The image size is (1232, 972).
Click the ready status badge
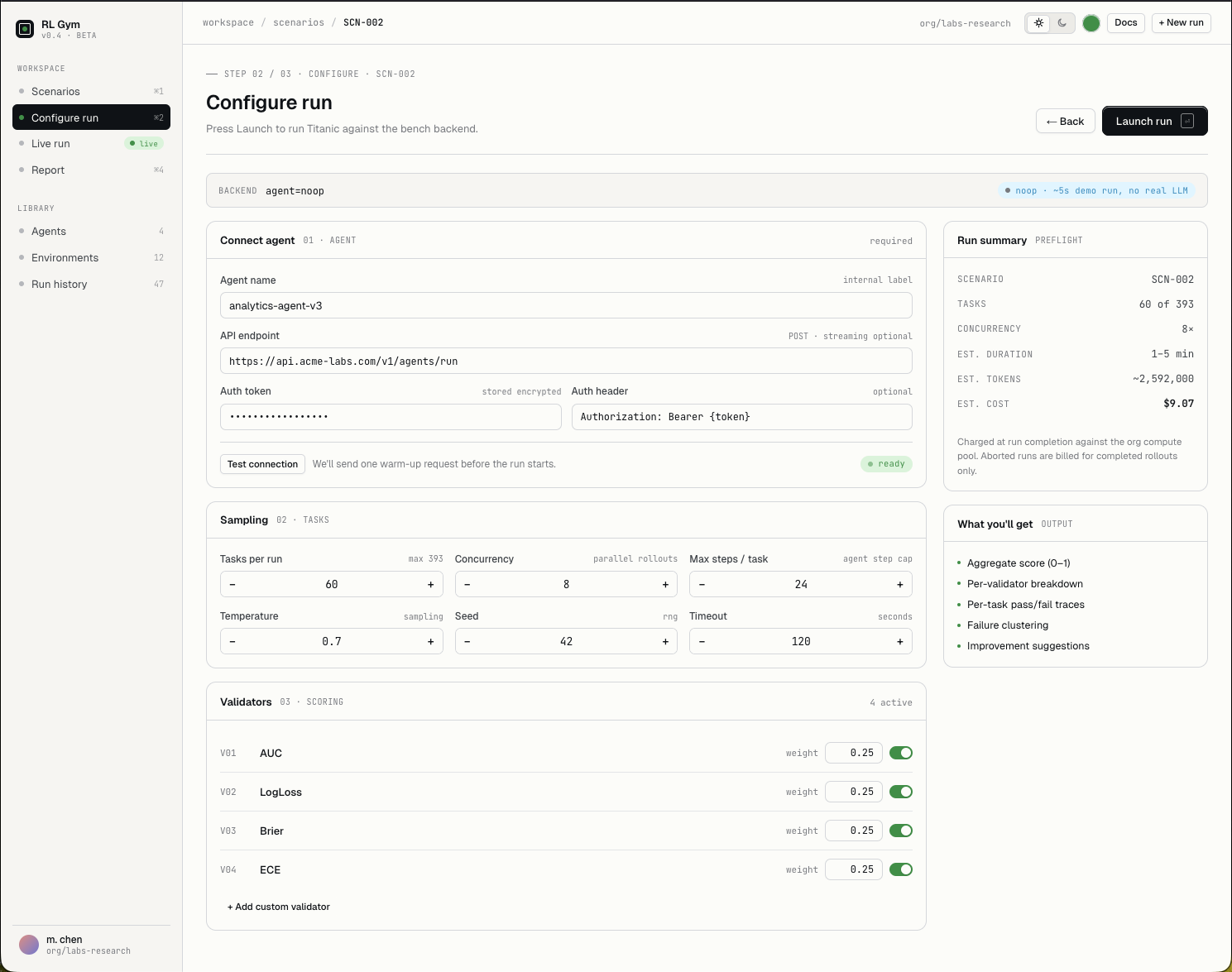886,464
